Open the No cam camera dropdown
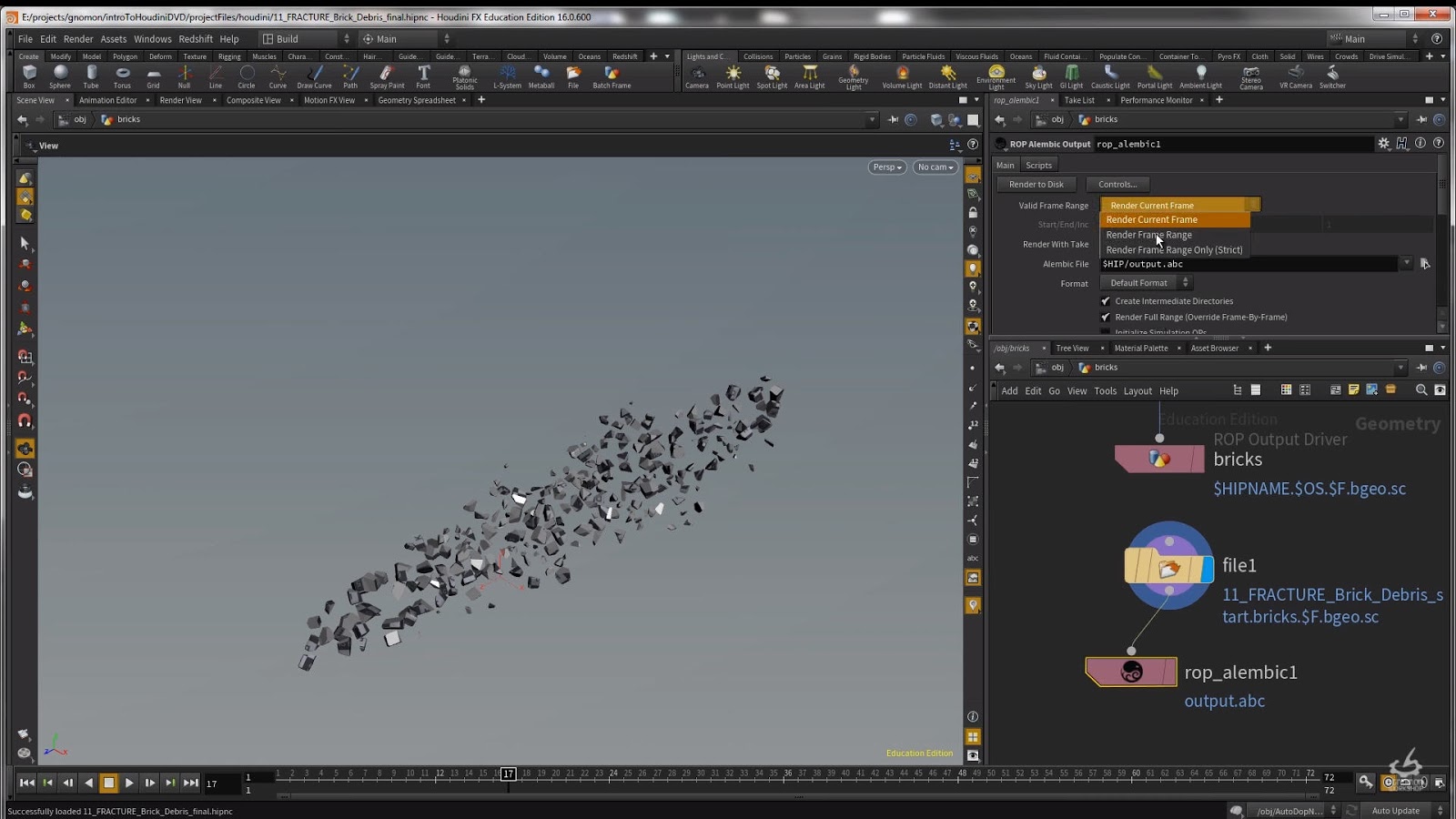Image resolution: width=1456 pixels, height=819 pixels. click(x=935, y=167)
